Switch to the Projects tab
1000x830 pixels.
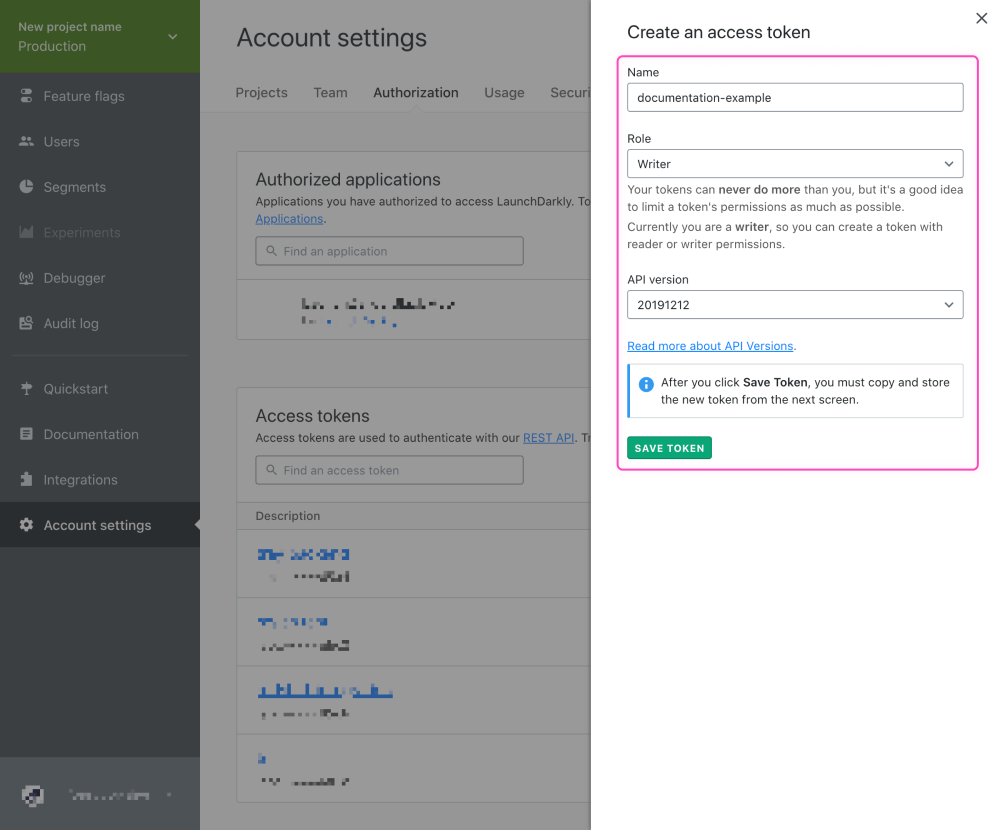pos(261,92)
